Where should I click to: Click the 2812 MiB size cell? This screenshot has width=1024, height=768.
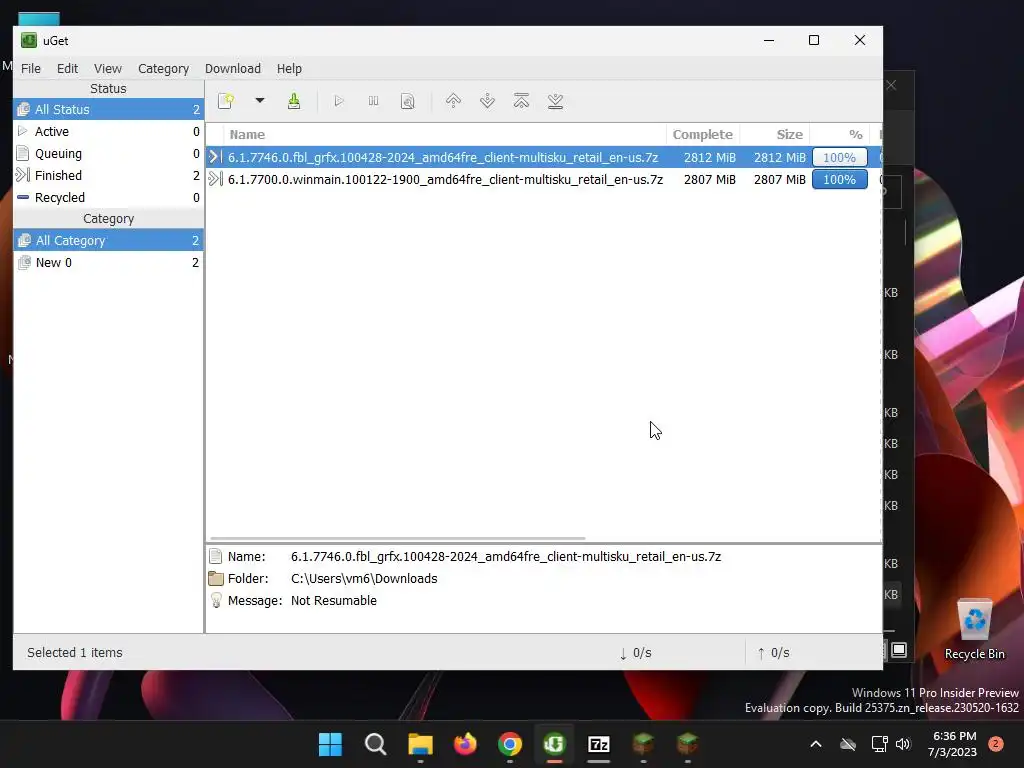[x=780, y=157]
